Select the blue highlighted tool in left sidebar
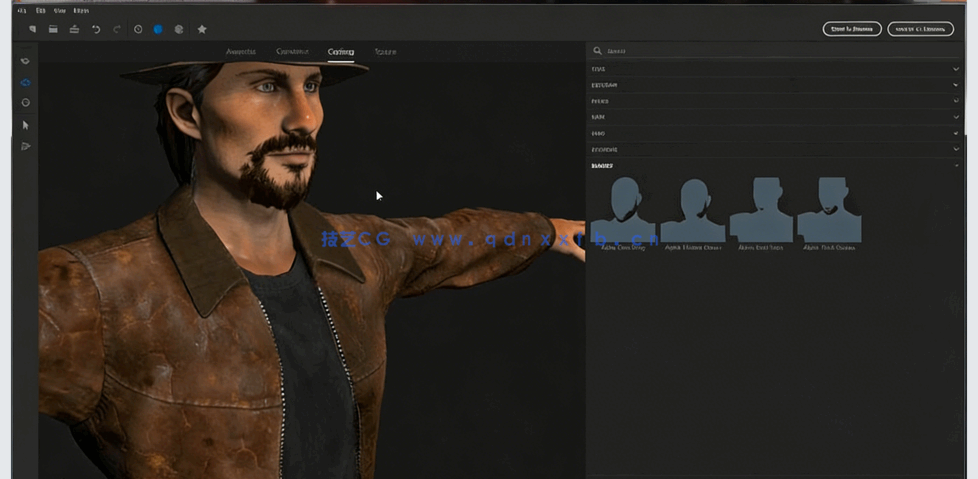This screenshot has width=978, height=479. coord(26,82)
